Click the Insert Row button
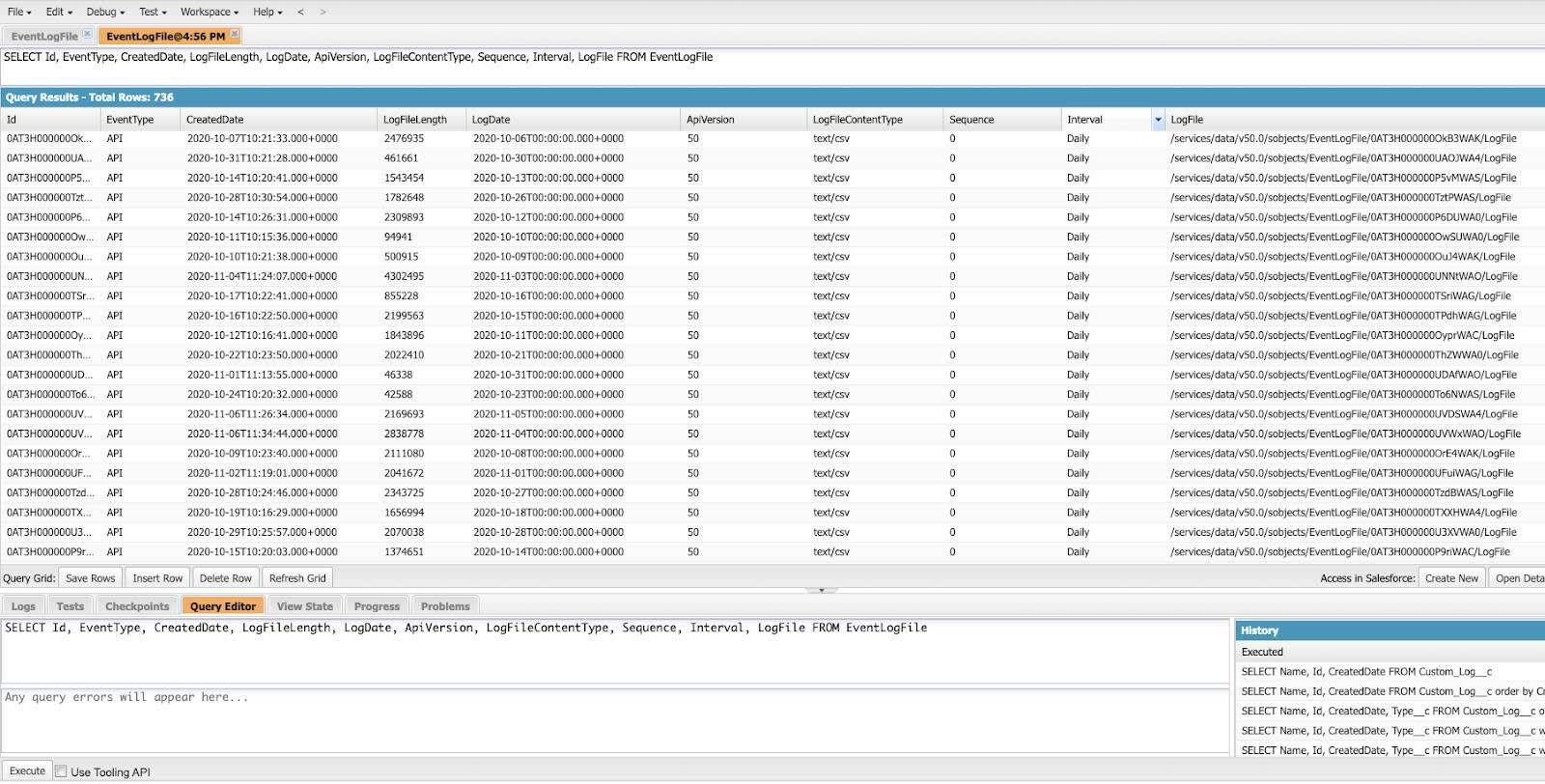 157,578
